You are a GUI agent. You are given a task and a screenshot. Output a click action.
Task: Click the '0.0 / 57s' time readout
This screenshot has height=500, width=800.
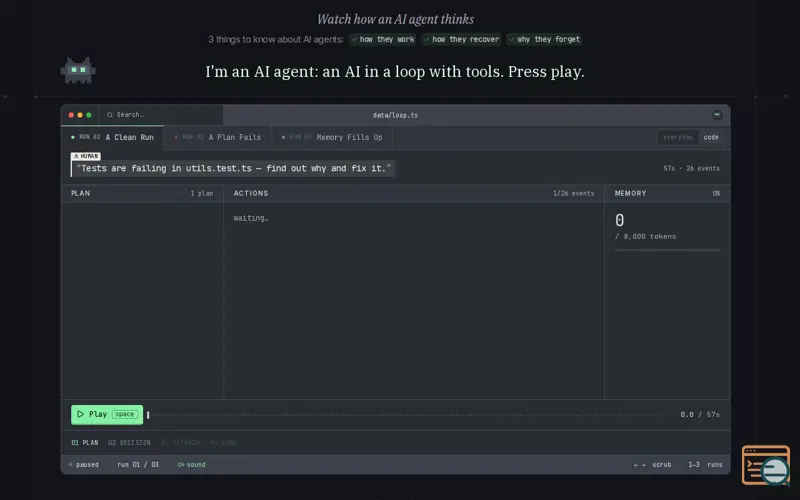[700, 414]
